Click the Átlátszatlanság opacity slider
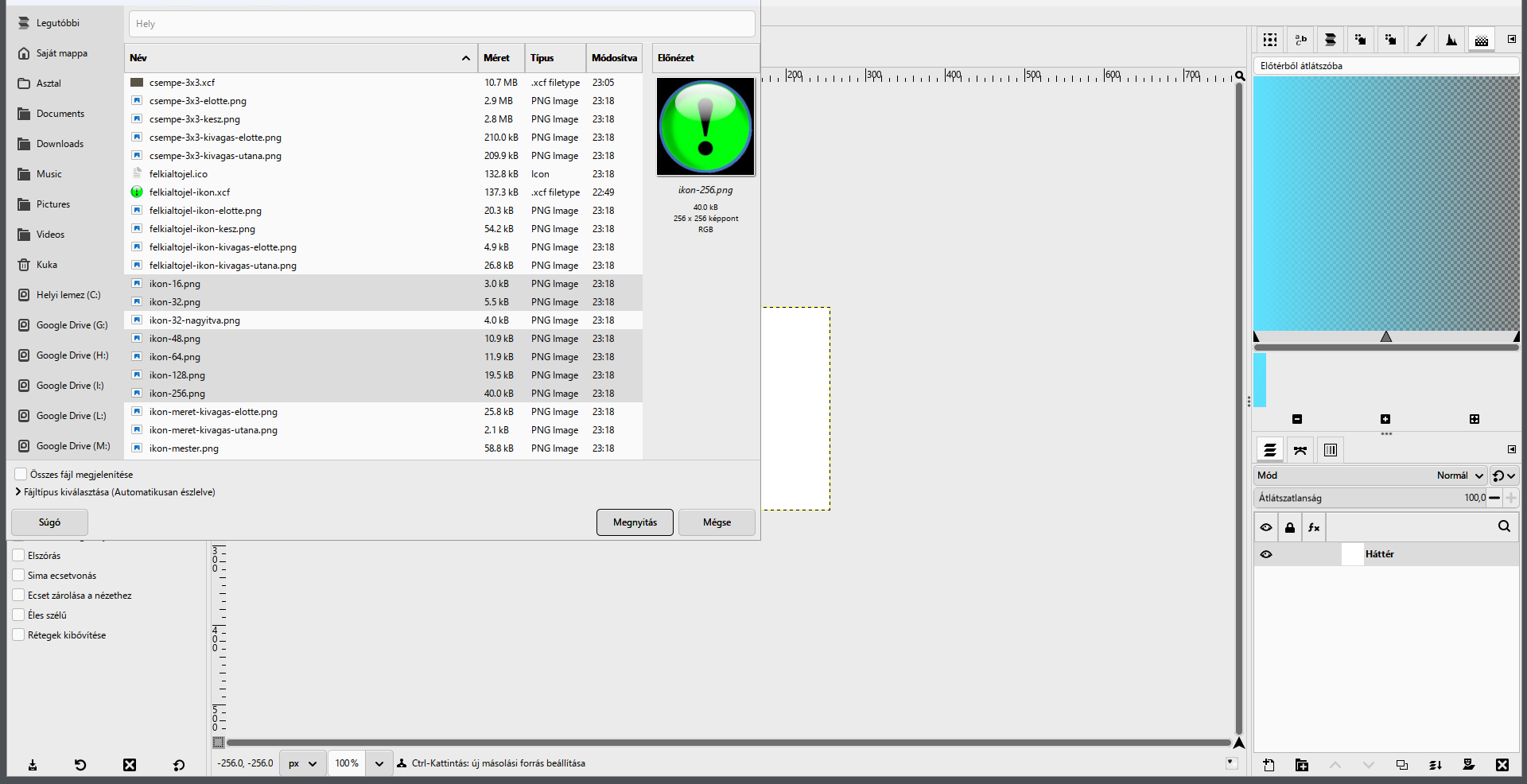The height and width of the screenshot is (784, 1527). 1370,498
